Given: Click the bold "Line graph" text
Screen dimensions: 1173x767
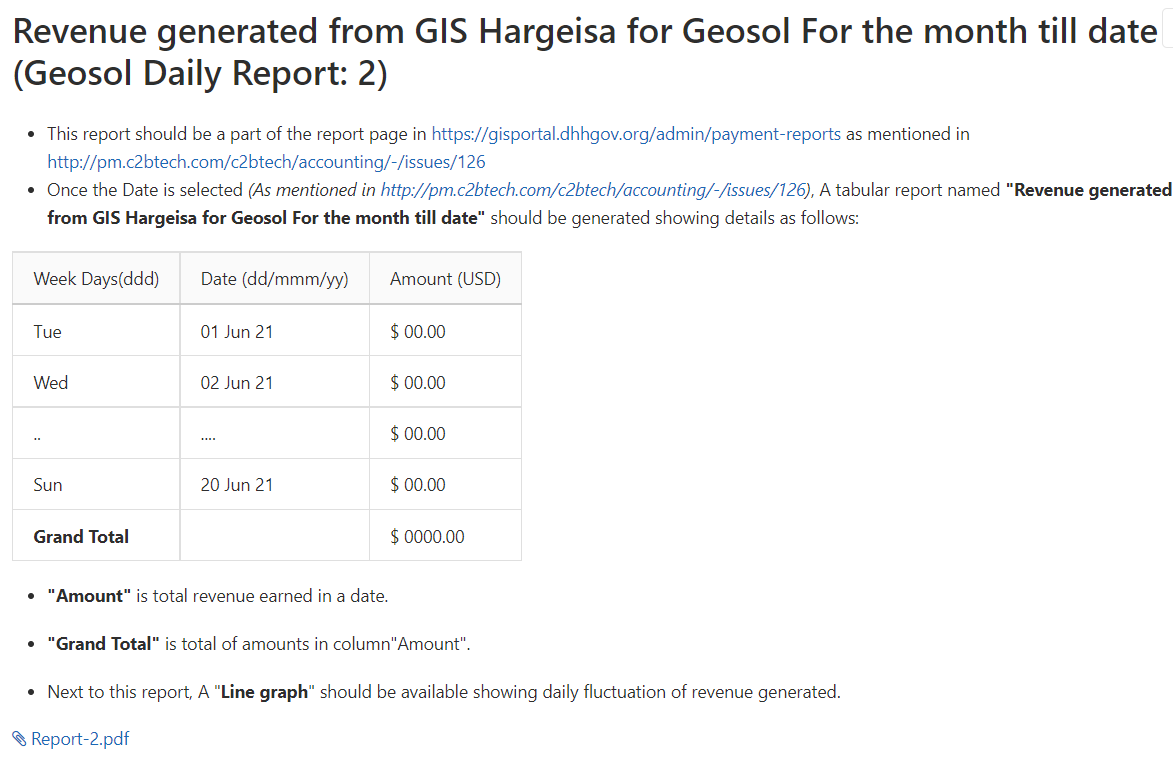Looking at the screenshot, I should point(264,692).
